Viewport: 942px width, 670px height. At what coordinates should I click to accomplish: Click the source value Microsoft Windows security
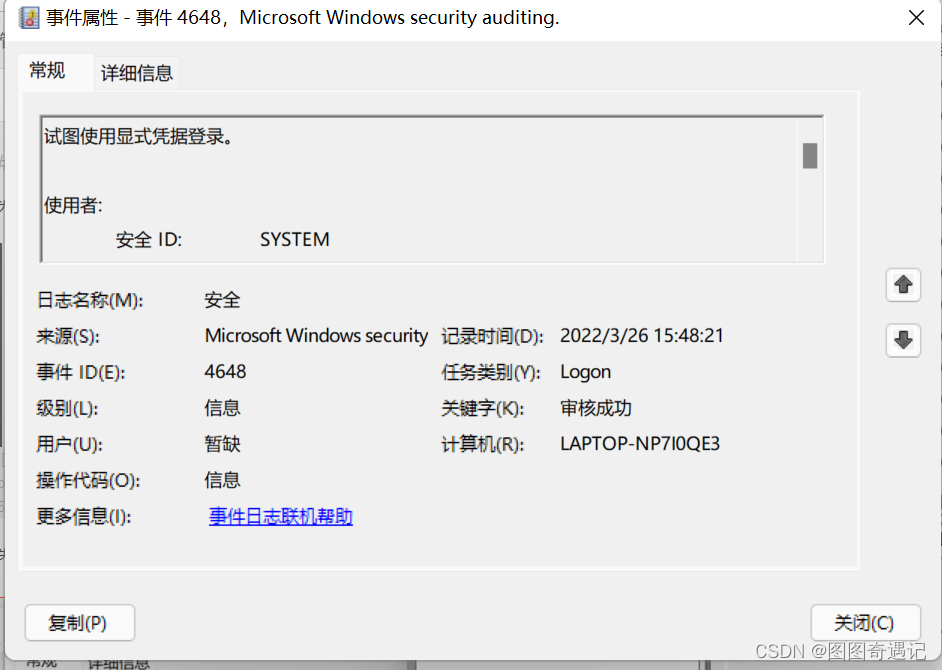click(x=316, y=336)
